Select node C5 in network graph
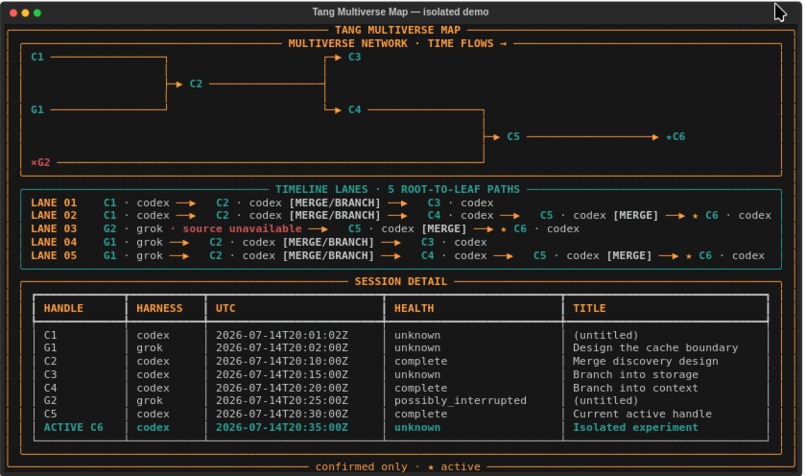This screenshot has width=806, height=476. tap(513, 137)
